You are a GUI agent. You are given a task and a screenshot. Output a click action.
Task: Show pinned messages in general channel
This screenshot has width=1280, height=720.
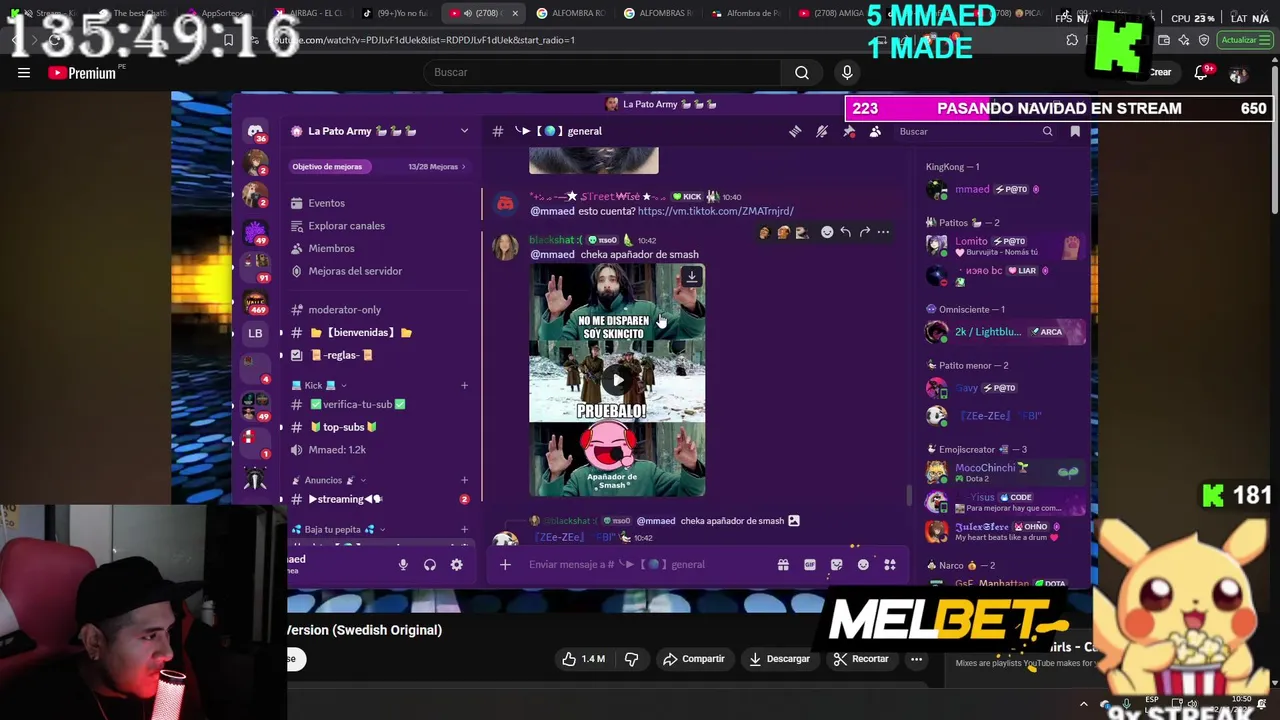click(849, 131)
